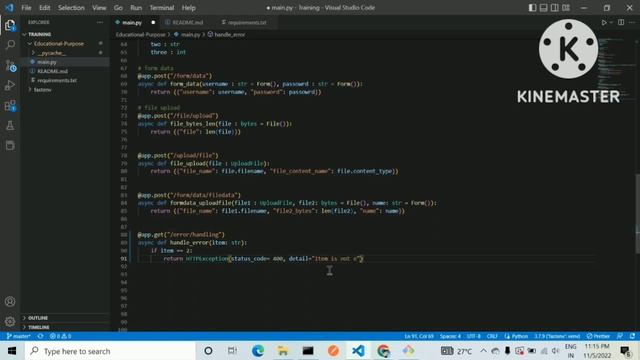Open Explorer views more actions ellipsis

pos(100,22)
